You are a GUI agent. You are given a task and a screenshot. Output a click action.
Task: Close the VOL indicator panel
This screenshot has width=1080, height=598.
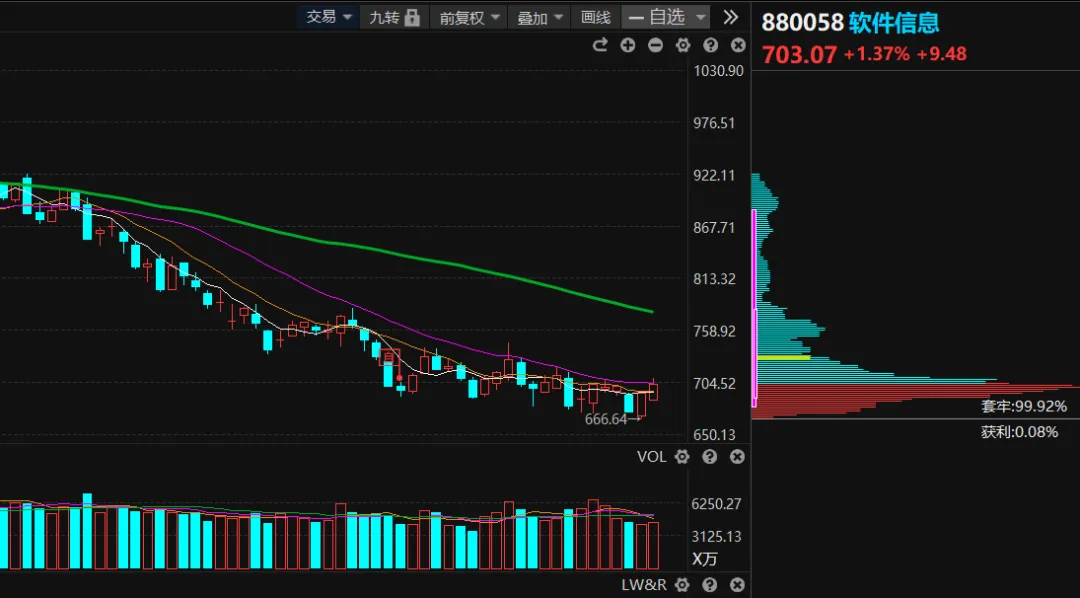[738, 457]
